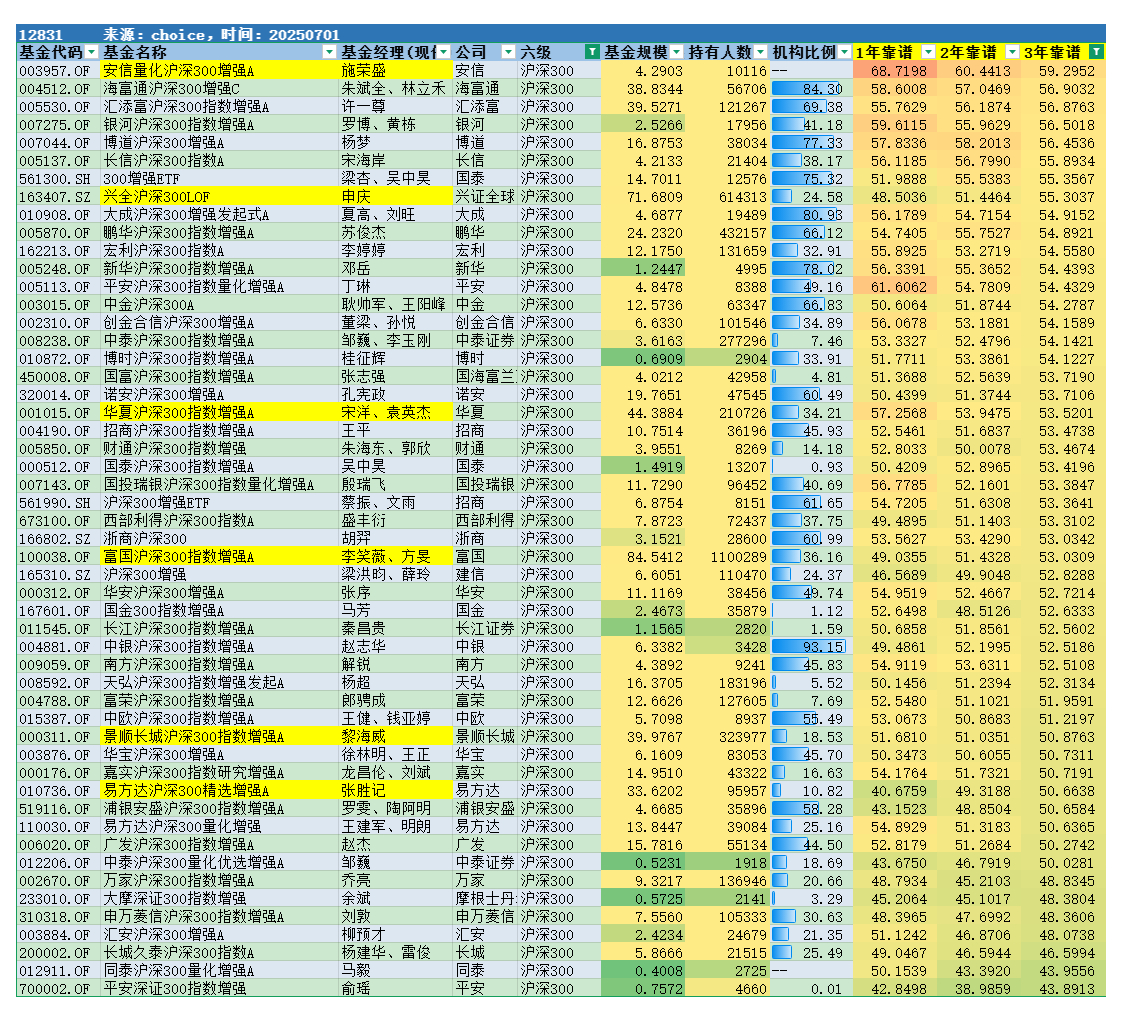This screenshot has height=1013, width=1122.
Task: Open the 公司 column filter dropdown
Action: 508,52
